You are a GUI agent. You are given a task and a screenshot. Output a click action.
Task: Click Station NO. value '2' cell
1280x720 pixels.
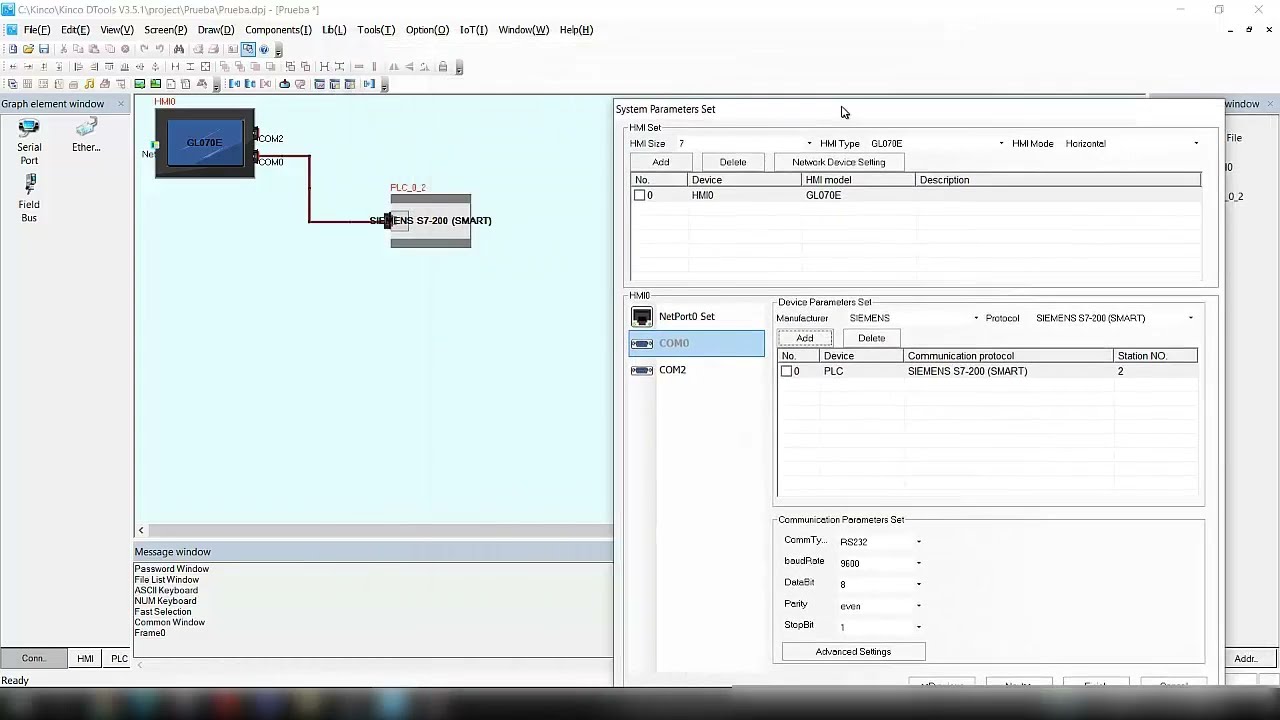click(1120, 371)
